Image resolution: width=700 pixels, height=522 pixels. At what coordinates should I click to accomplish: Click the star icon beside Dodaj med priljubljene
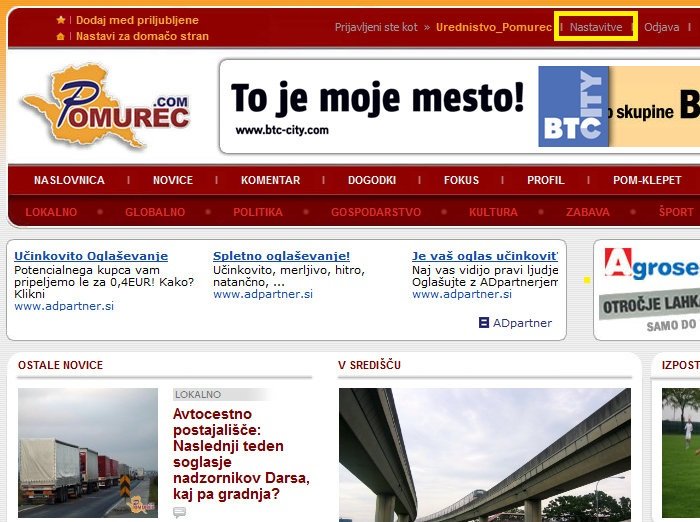pyautogui.click(x=61, y=20)
